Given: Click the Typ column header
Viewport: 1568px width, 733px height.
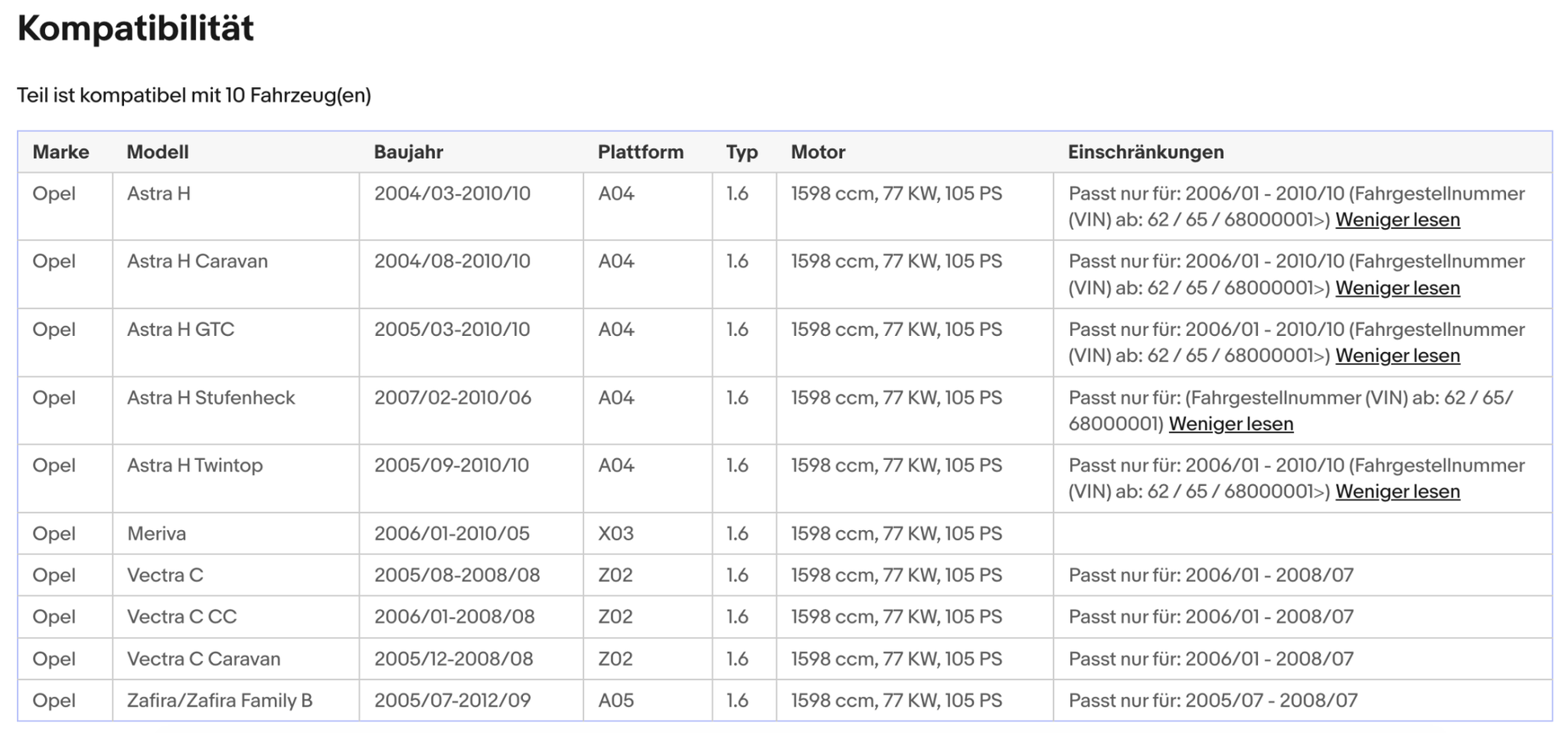Looking at the screenshot, I should click(741, 152).
